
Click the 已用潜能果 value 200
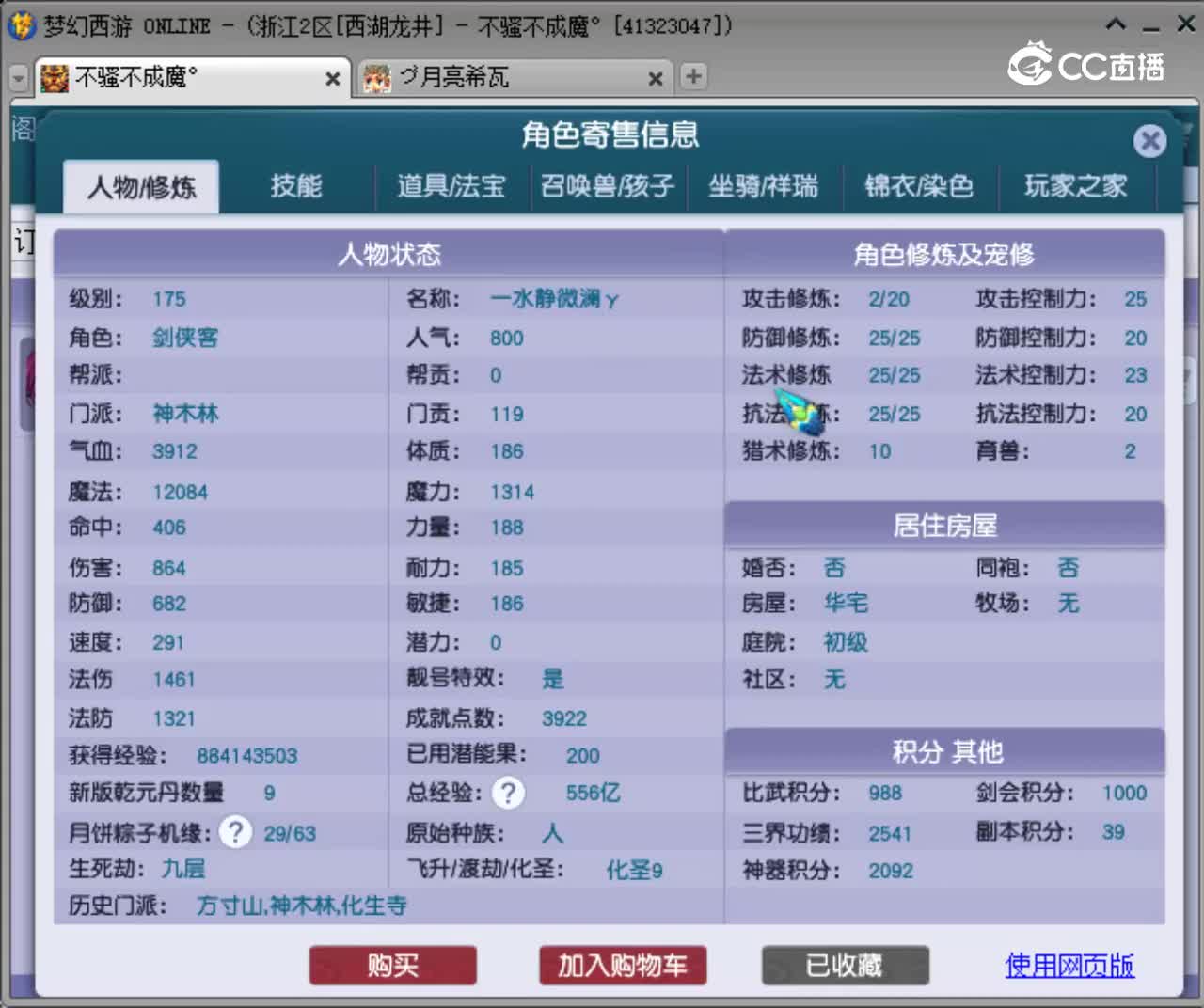[x=583, y=756]
